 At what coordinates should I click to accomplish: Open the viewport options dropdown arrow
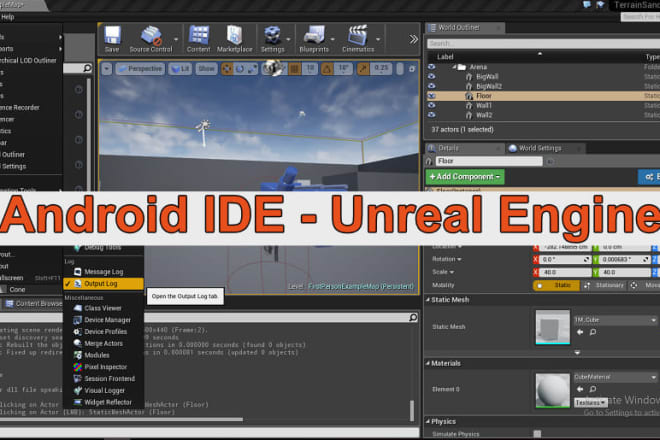click(106, 69)
